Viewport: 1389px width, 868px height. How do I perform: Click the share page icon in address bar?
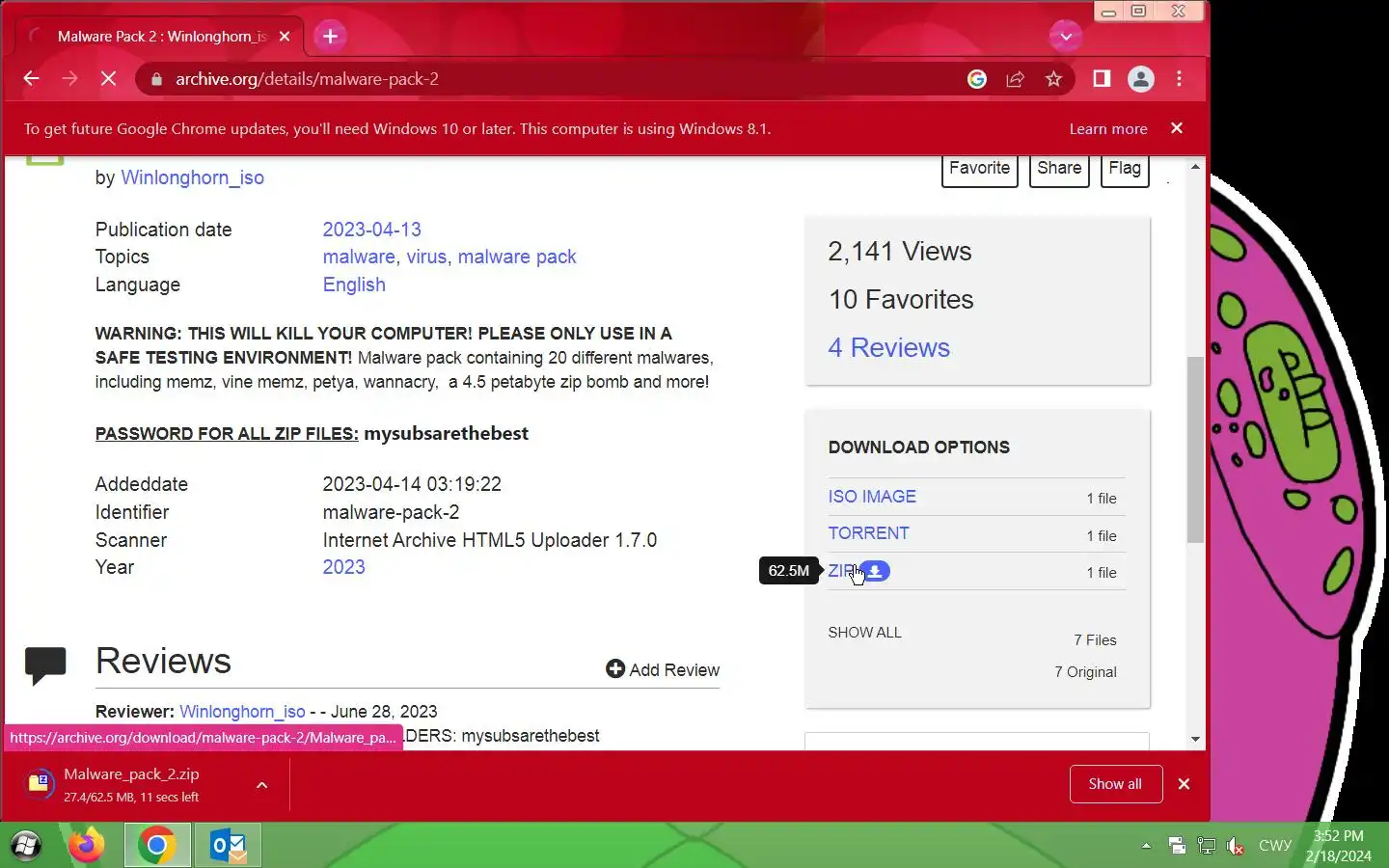[x=1015, y=79]
